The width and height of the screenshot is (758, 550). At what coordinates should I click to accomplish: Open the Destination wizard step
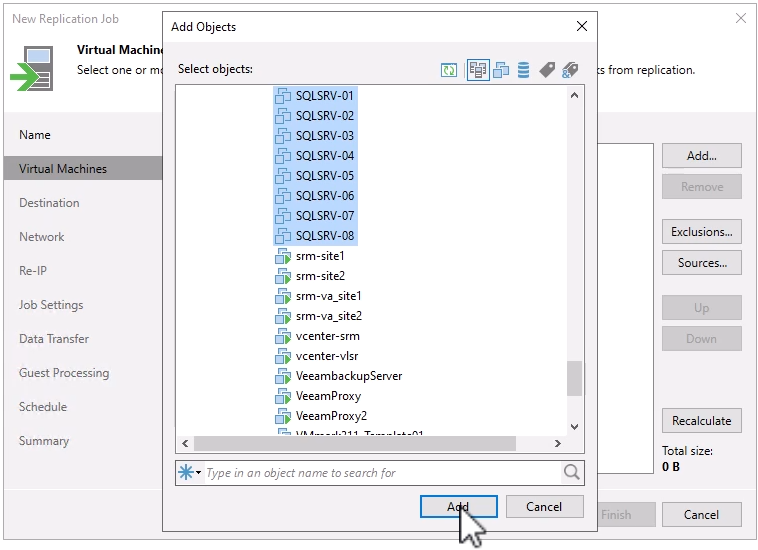49,203
